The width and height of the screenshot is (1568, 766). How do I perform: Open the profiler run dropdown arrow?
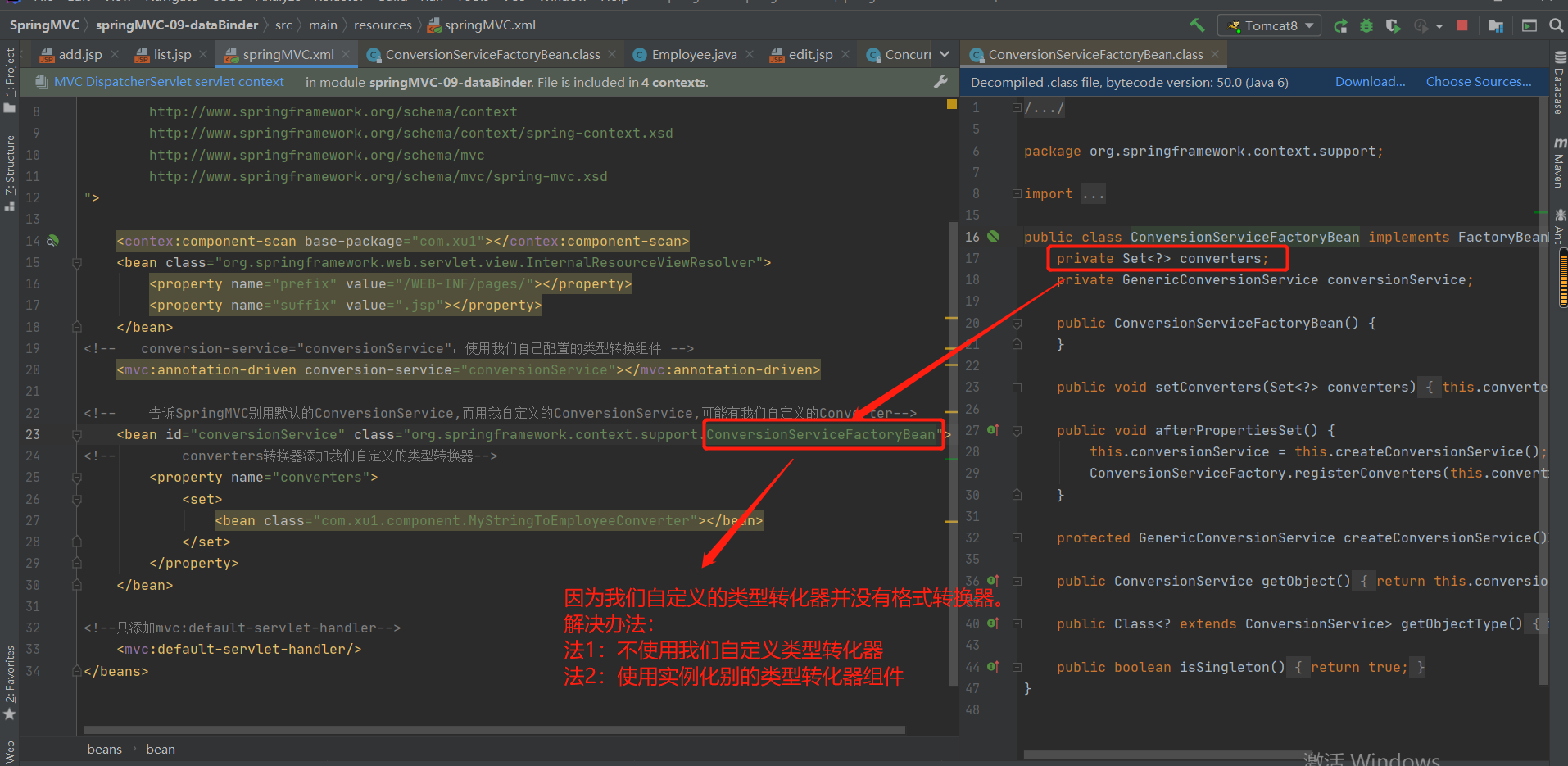[x=1439, y=27]
